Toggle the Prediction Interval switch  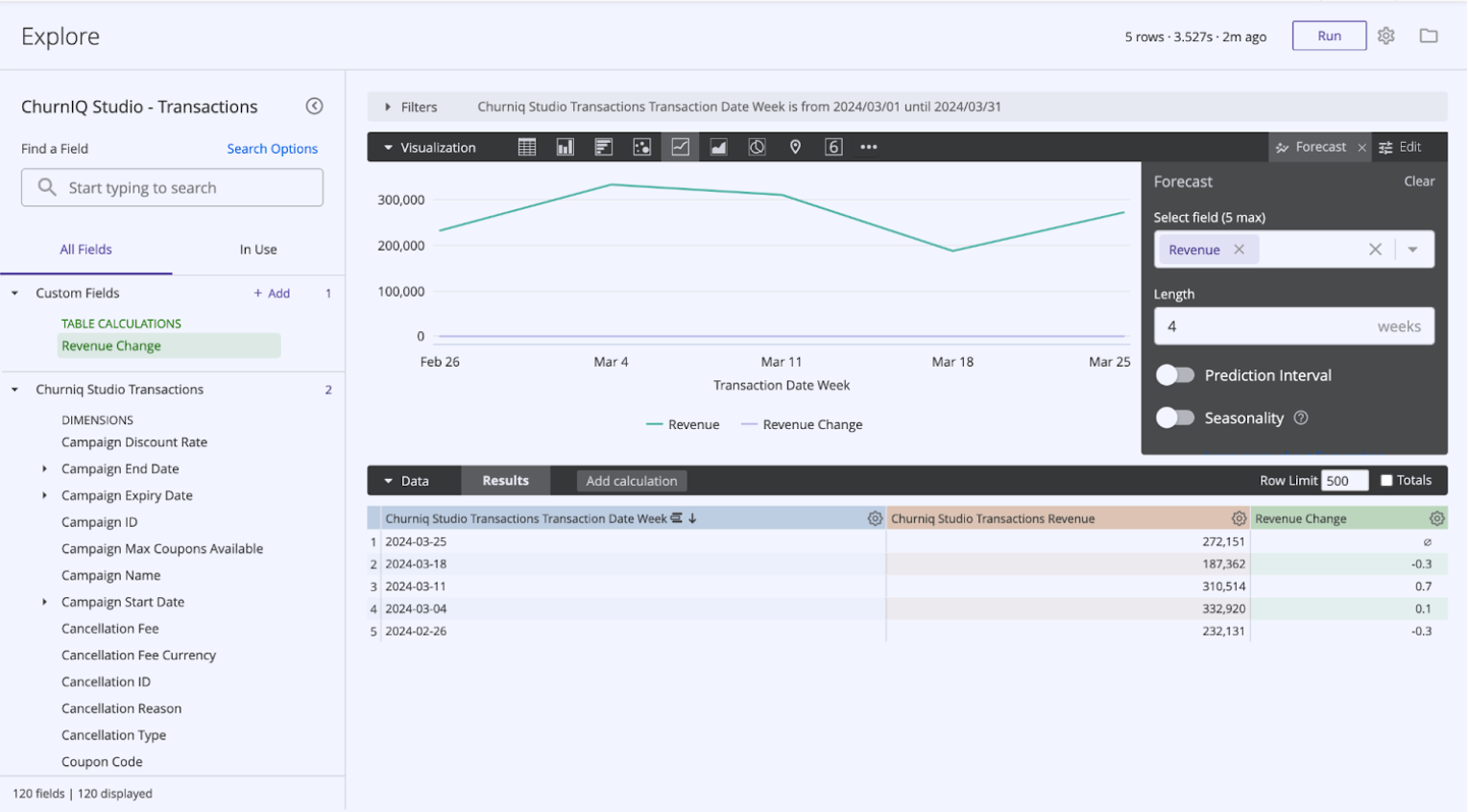pos(1175,375)
